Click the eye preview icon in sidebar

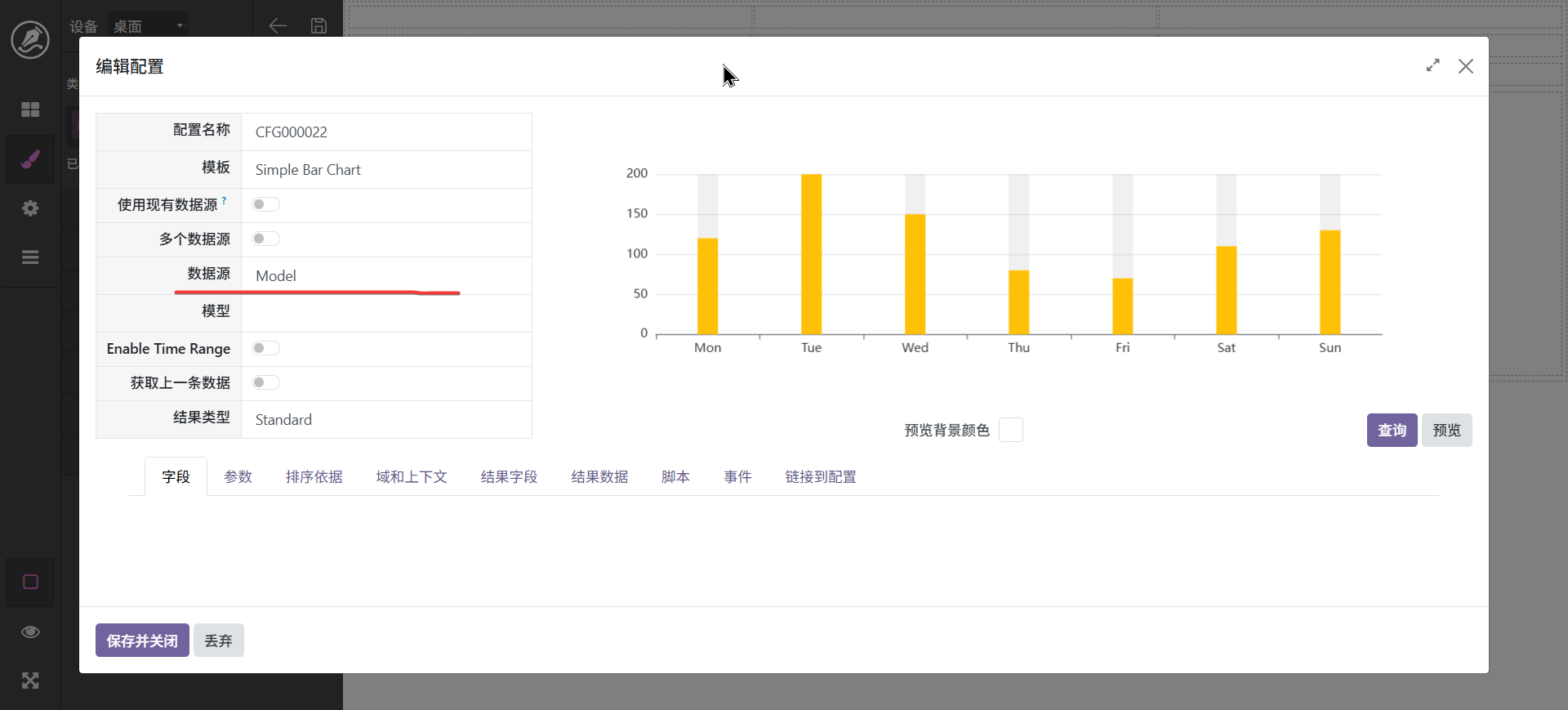30,632
